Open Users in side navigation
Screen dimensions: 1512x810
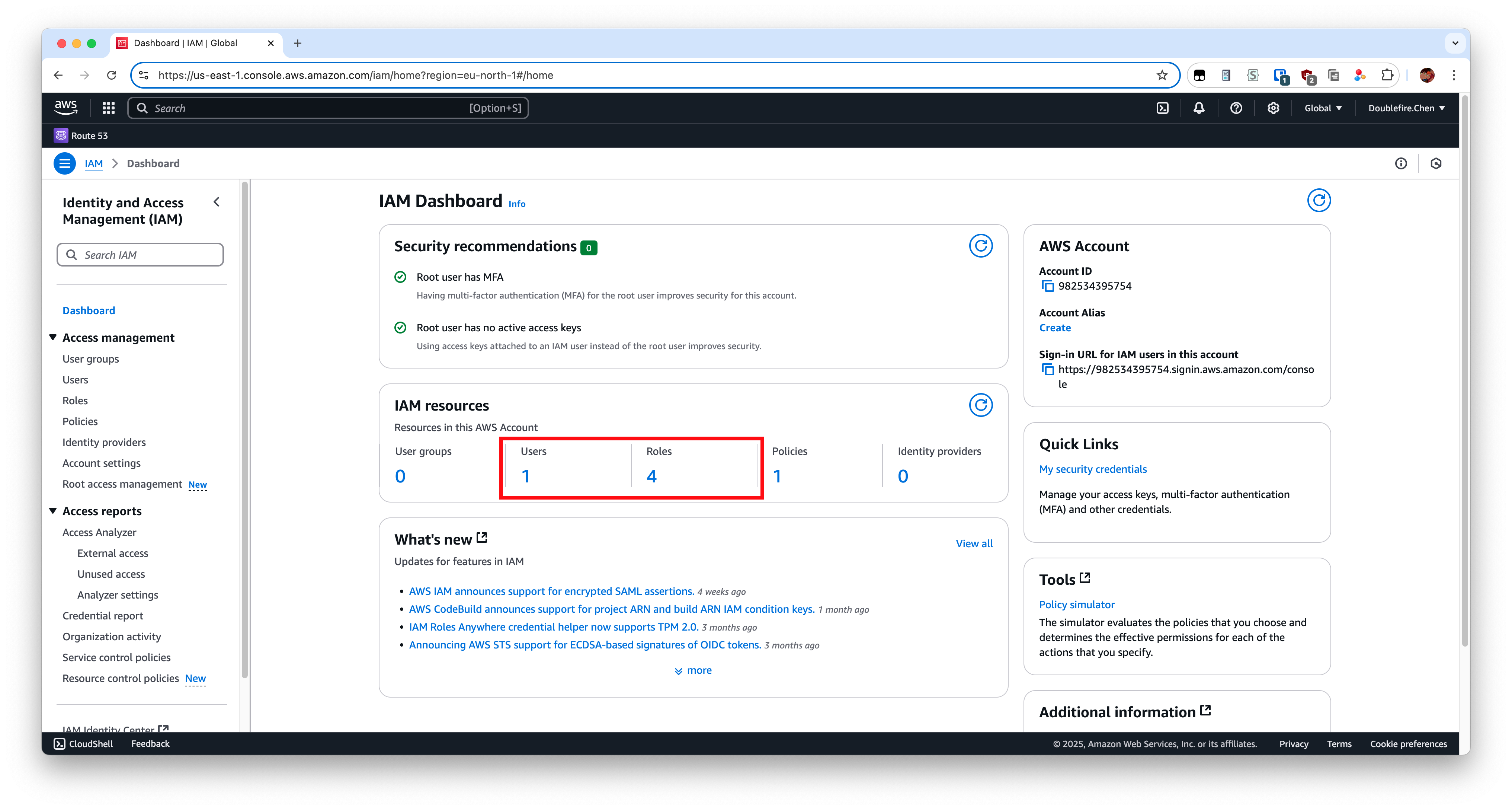point(75,379)
